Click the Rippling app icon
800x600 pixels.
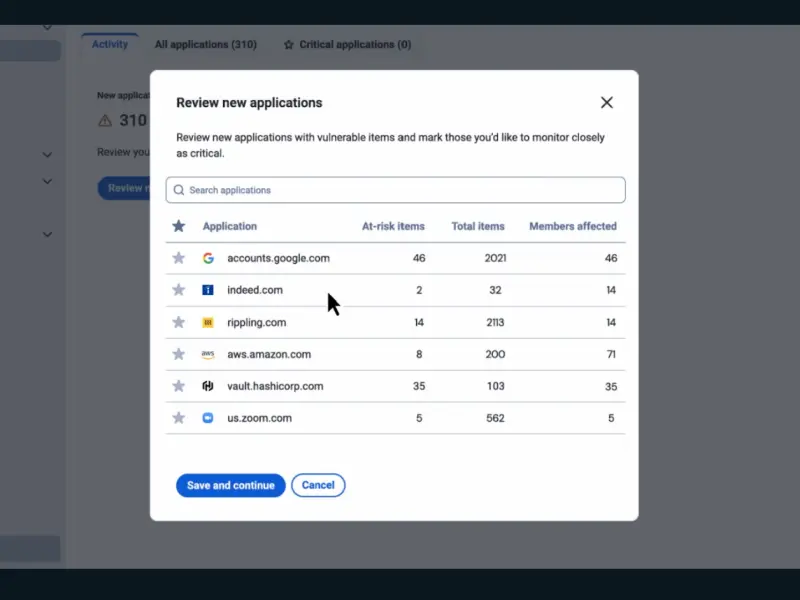click(208, 322)
